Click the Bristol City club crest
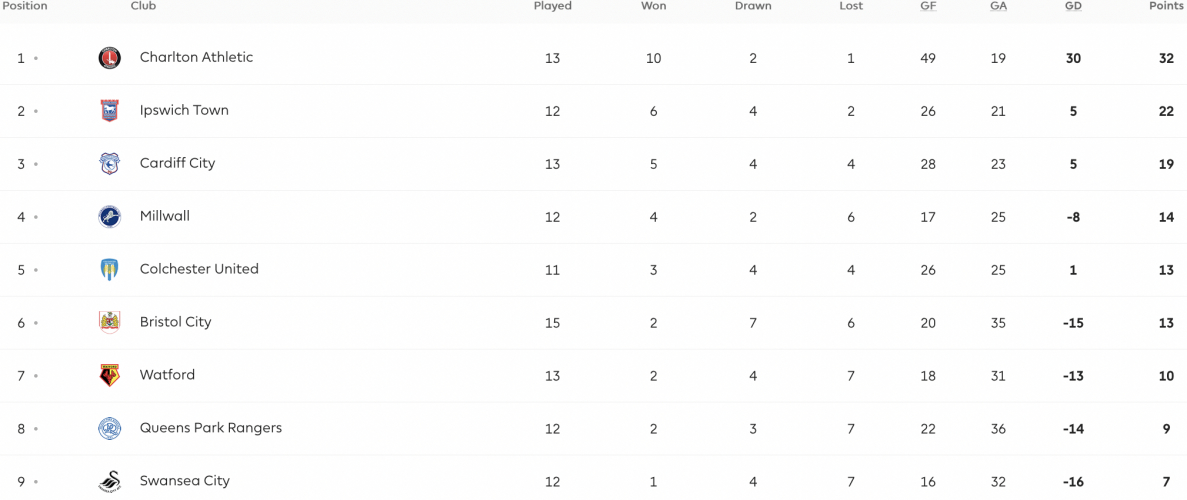The width and height of the screenshot is (1187, 500). (110, 323)
